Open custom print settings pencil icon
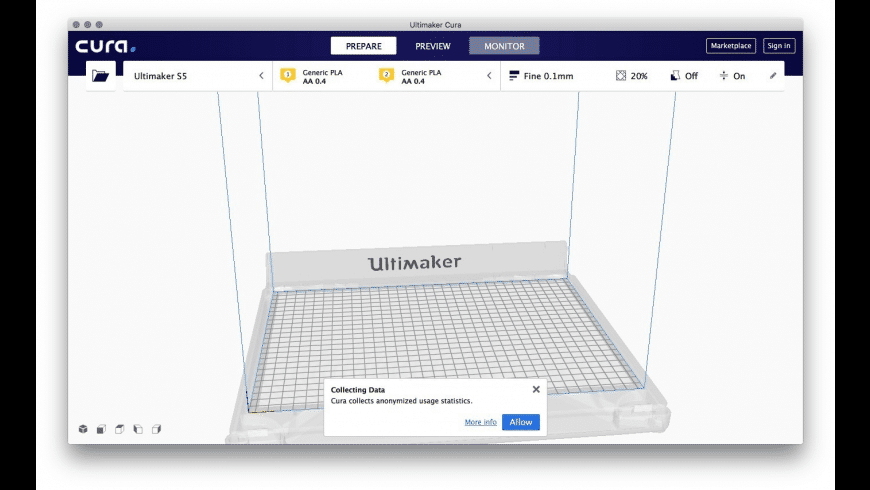Viewport: 870px width, 490px height. click(x=773, y=75)
